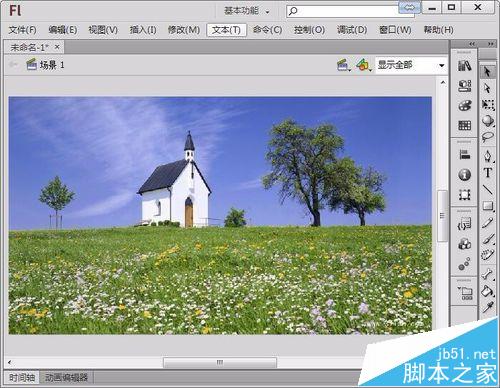Select the Subselection (white arrow) tool
The image size is (500, 388).
coord(487,88)
